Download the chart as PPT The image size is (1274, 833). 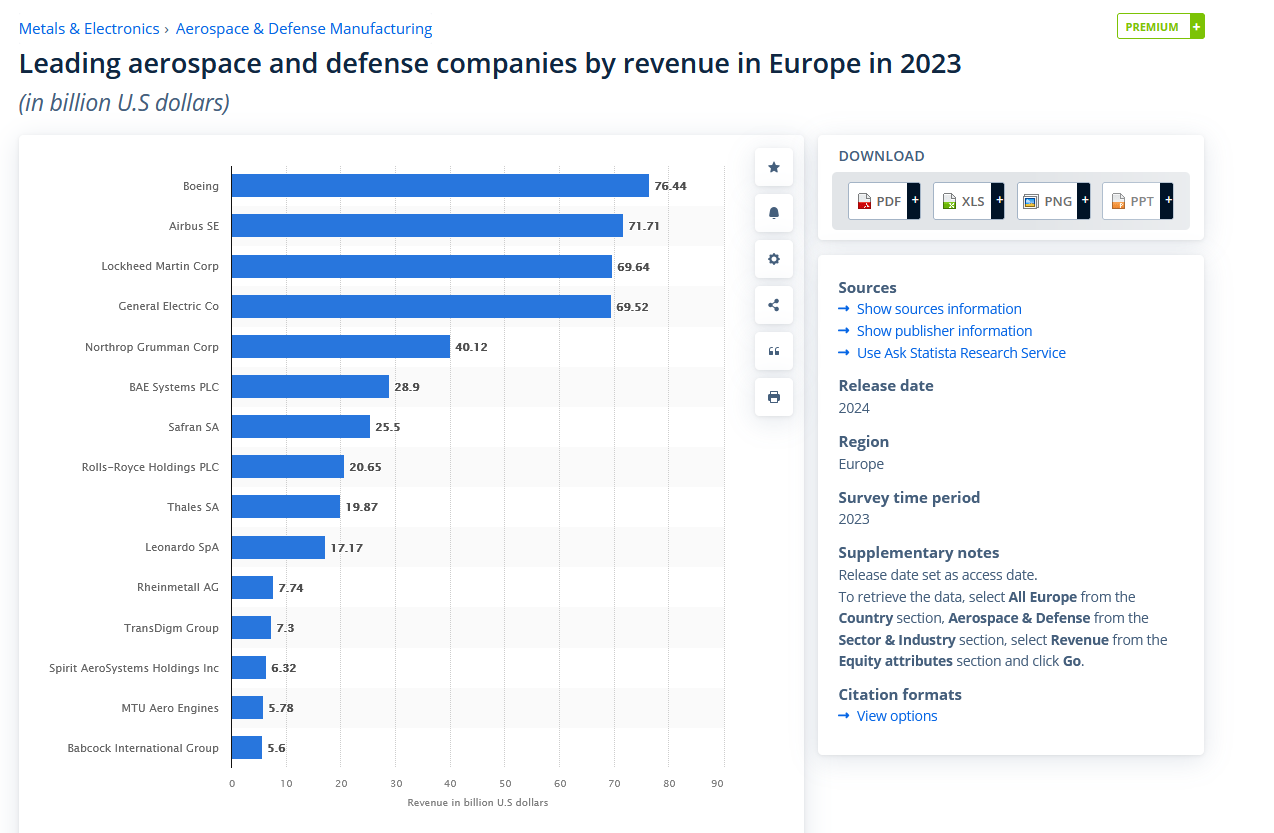coord(1137,201)
